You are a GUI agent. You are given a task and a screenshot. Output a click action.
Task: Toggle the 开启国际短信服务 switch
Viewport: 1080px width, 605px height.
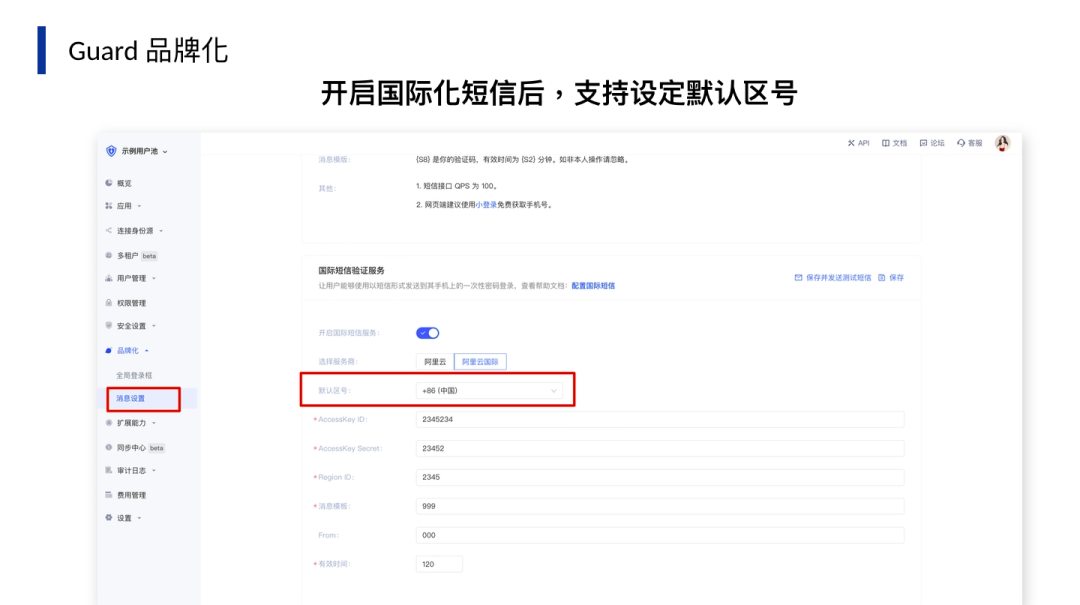[428, 333]
